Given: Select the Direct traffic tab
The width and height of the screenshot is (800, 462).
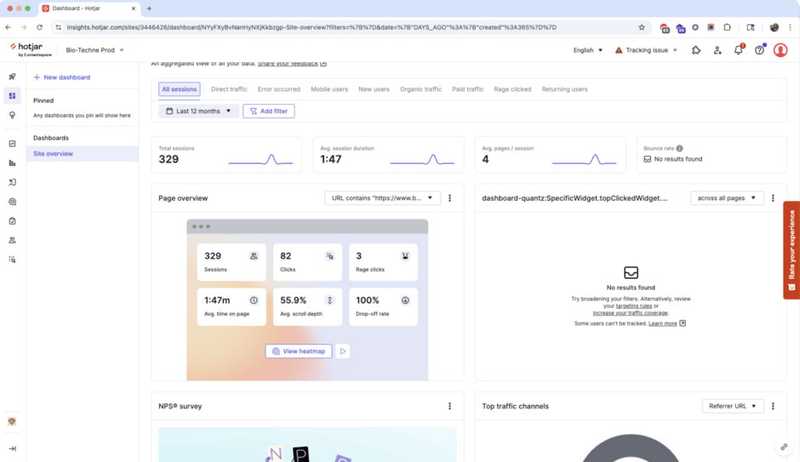Looking at the screenshot, I should pyautogui.click(x=229, y=89).
